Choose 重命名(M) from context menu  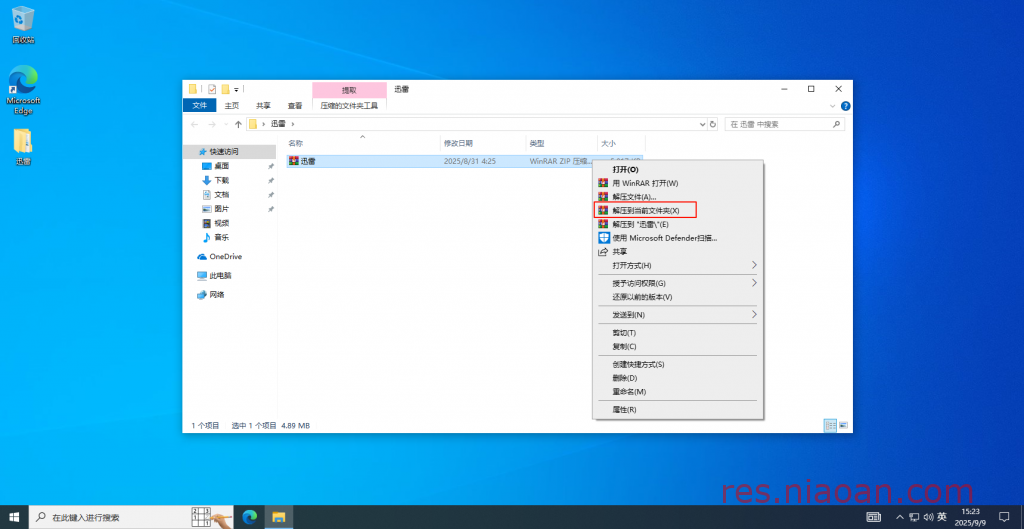678,391
